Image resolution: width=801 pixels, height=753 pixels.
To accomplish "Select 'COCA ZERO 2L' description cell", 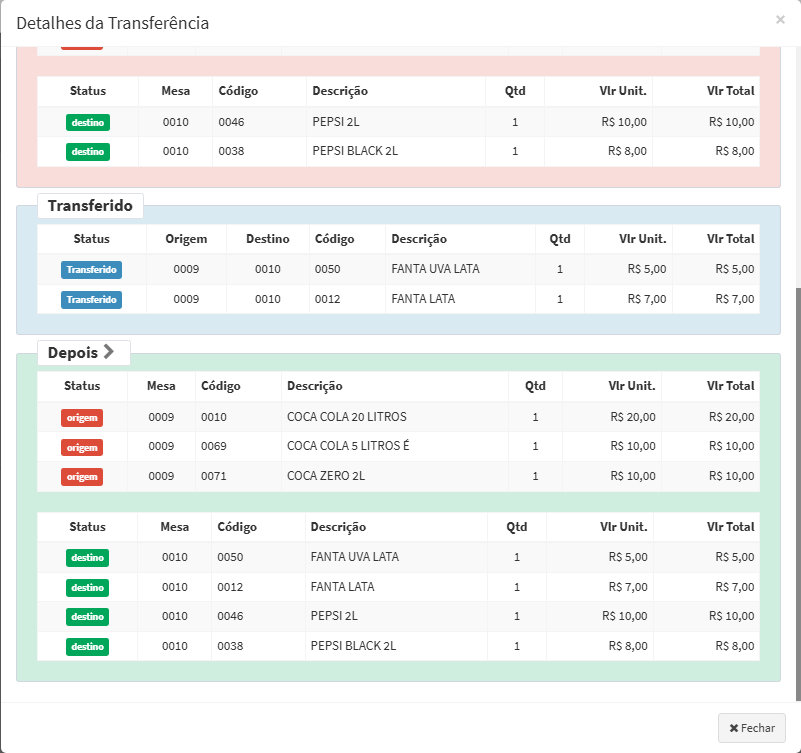I will 395,476.
